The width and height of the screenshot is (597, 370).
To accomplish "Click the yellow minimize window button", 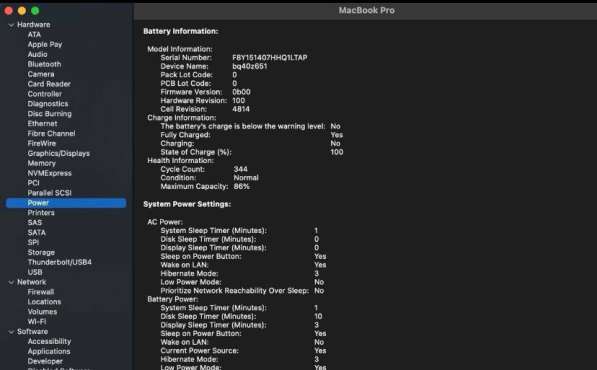I will click(22, 11).
